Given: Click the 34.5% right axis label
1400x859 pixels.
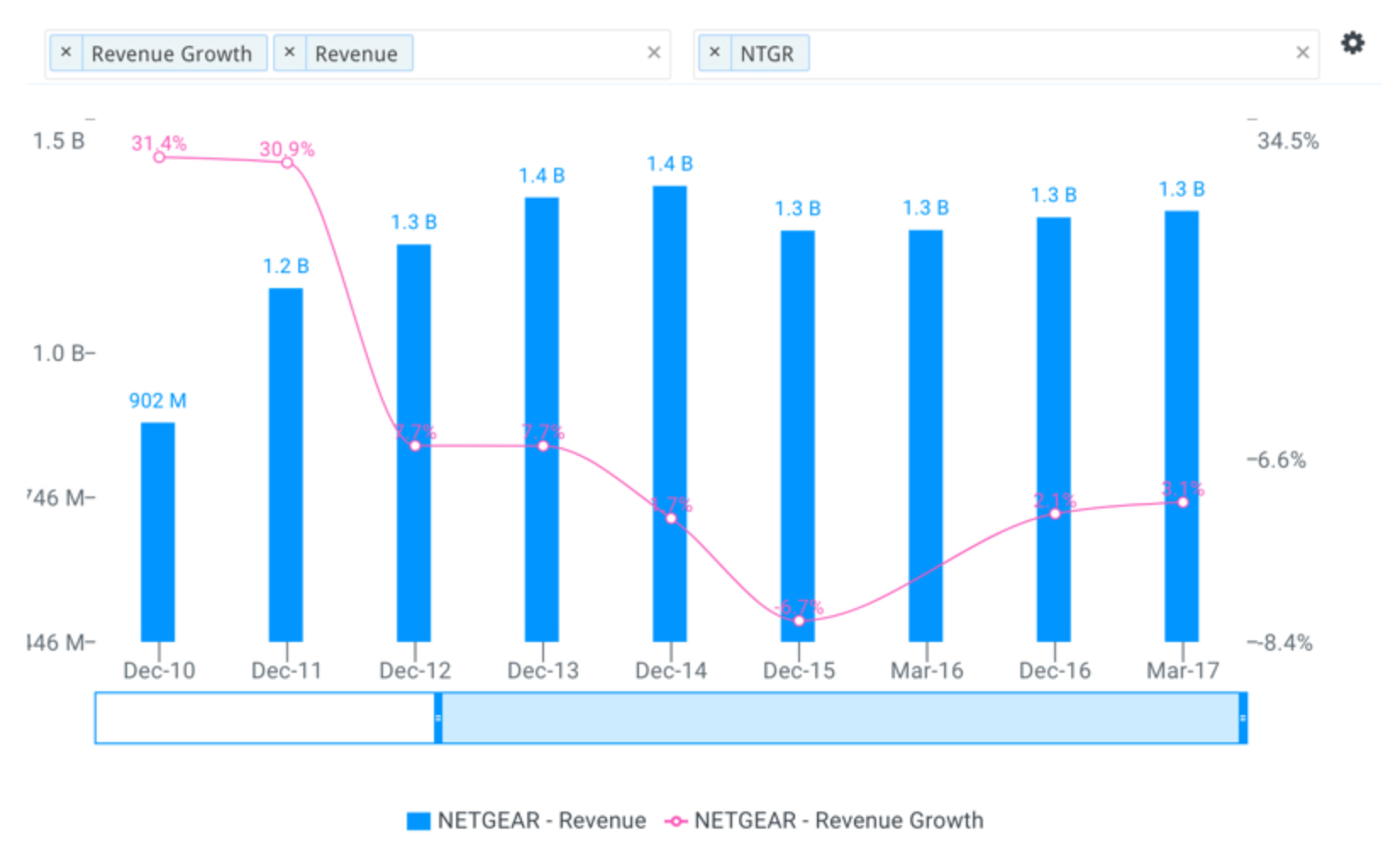Looking at the screenshot, I should (1287, 141).
